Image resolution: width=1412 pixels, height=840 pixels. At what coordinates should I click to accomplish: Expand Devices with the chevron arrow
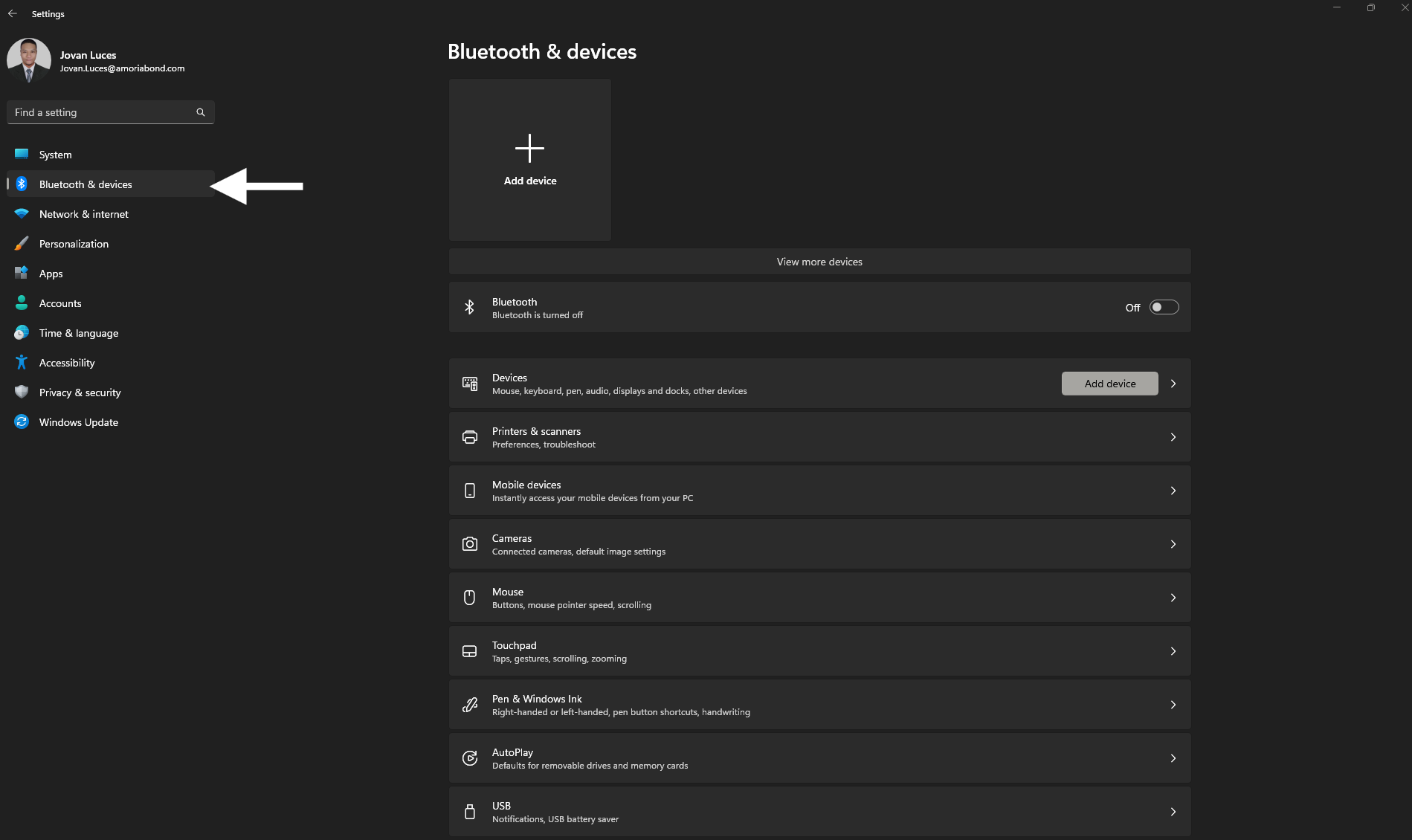tap(1173, 384)
